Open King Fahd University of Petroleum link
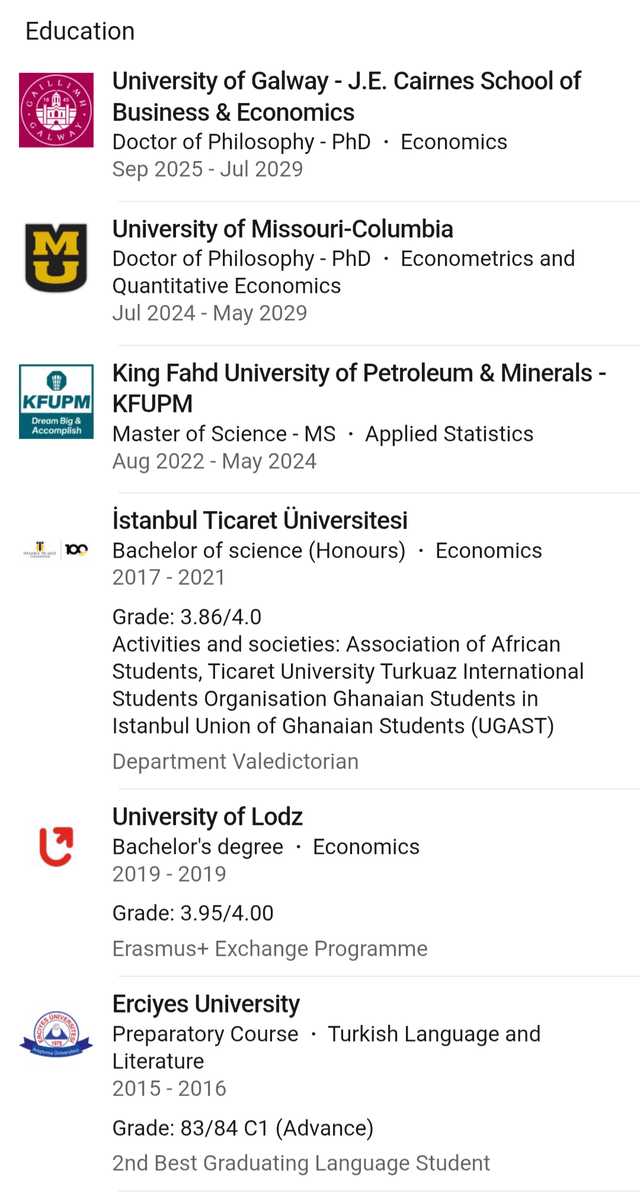640x1195 pixels. tap(359, 388)
